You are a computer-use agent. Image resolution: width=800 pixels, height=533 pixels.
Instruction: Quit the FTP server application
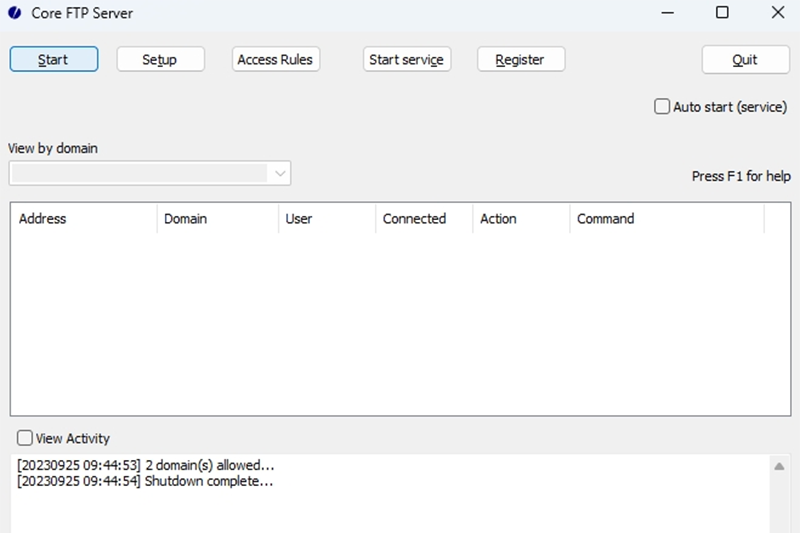point(745,60)
